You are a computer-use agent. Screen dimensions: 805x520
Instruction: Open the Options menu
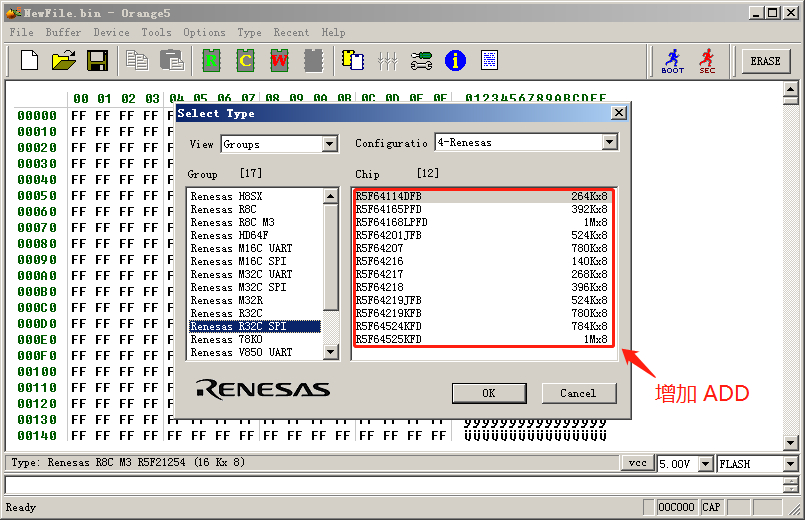pyautogui.click(x=204, y=32)
